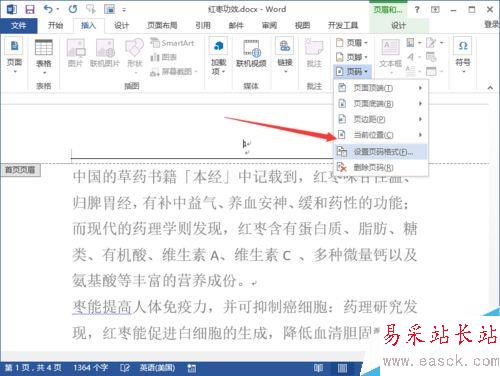Choose 删除页码 remove page numbers
Image resolution: width=500 pixels, height=376 pixels.
click(x=381, y=167)
